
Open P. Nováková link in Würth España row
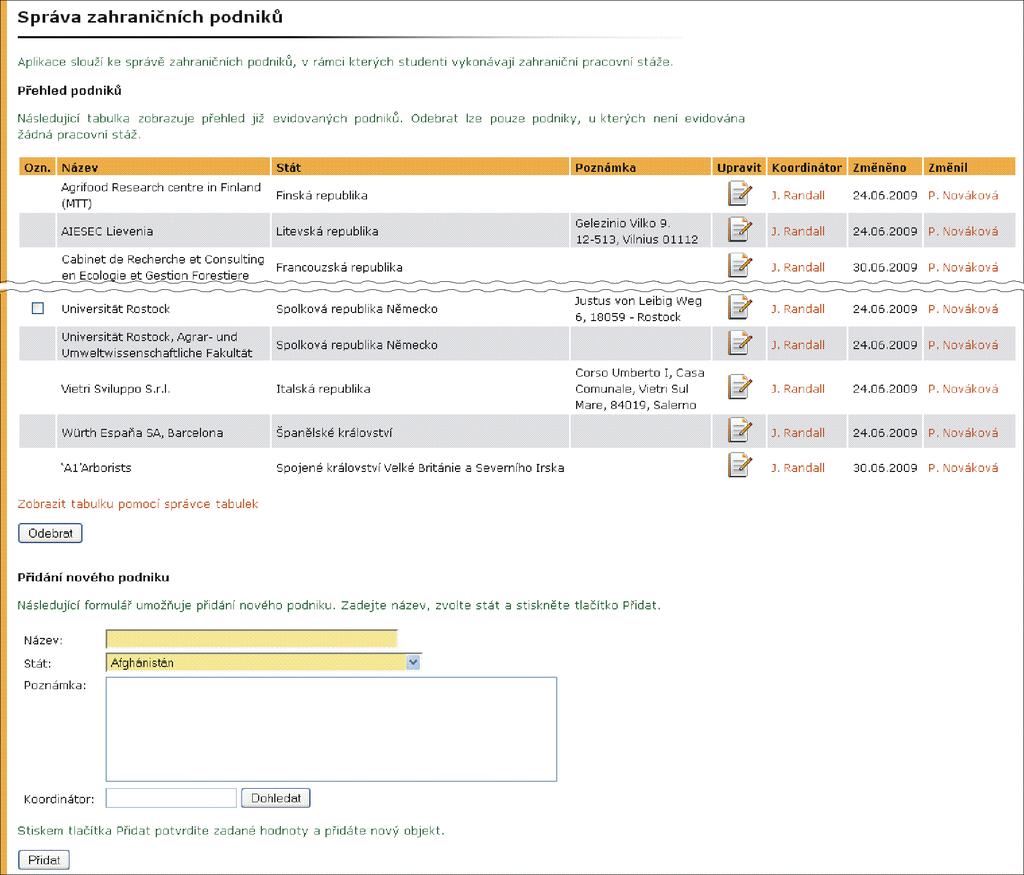(x=963, y=432)
